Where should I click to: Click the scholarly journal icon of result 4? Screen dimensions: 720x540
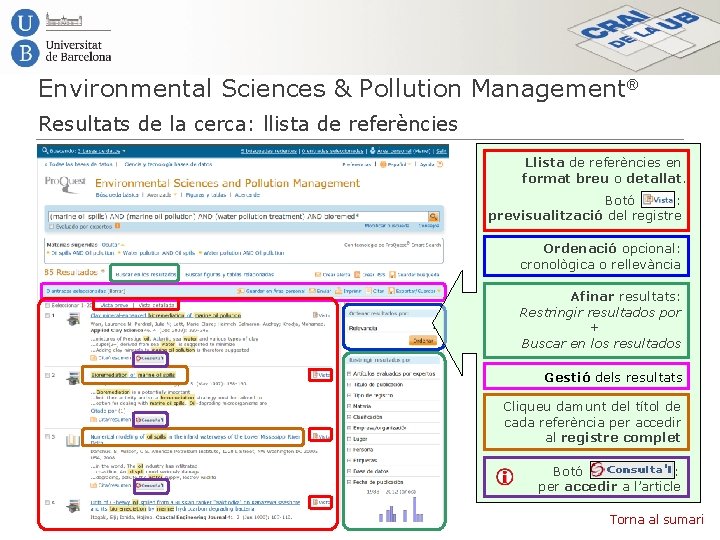point(73,506)
